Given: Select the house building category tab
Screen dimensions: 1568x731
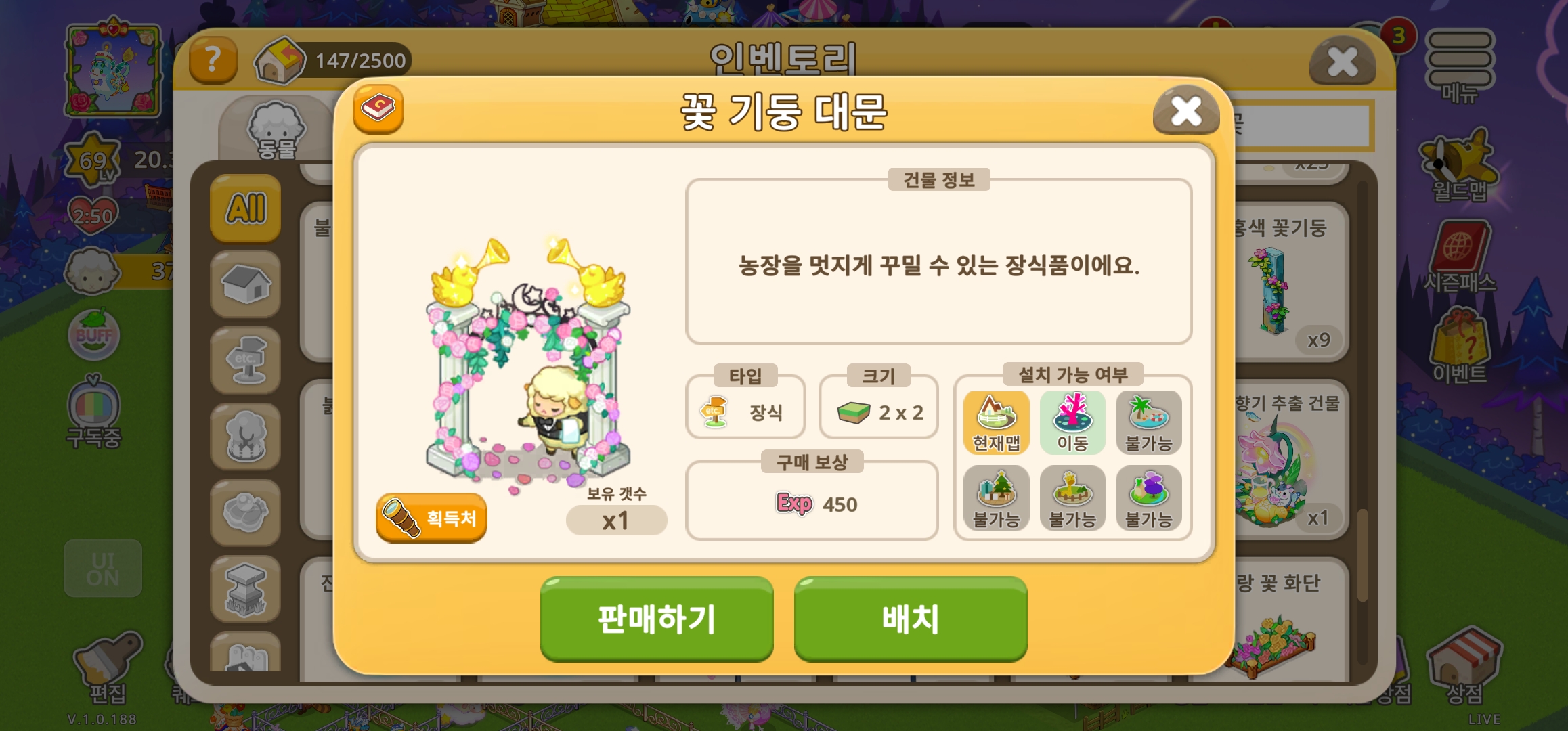Looking at the screenshot, I should click(x=246, y=284).
